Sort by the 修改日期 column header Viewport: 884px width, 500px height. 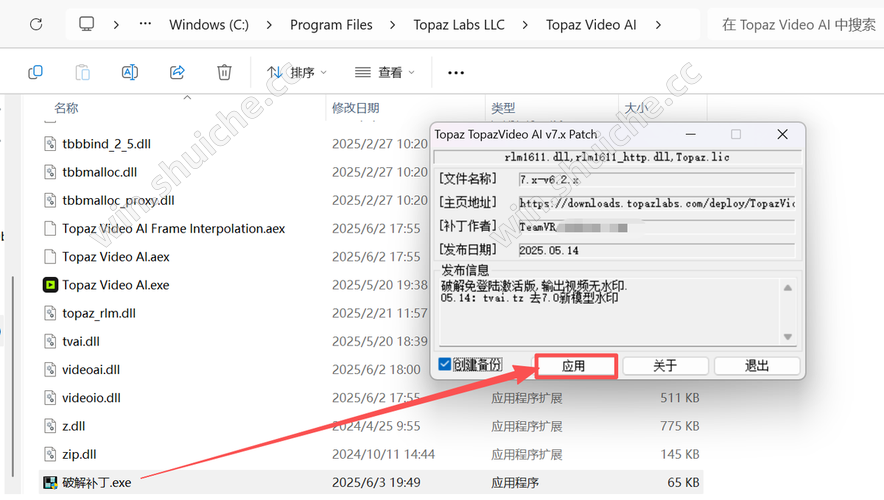(x=355, y=108)
